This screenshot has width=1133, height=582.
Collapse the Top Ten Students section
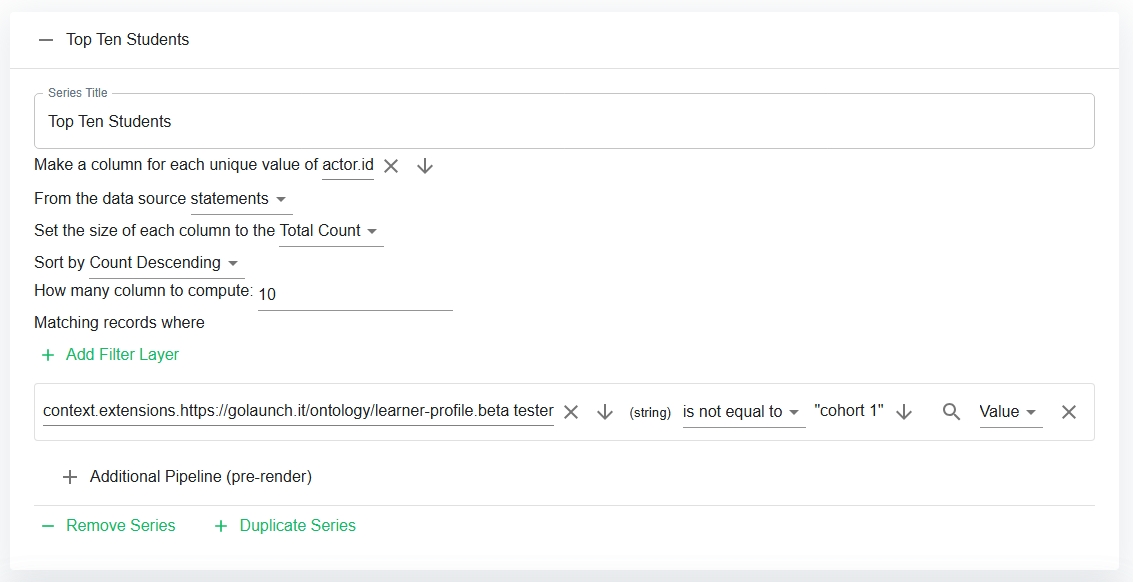pos(46,40)
